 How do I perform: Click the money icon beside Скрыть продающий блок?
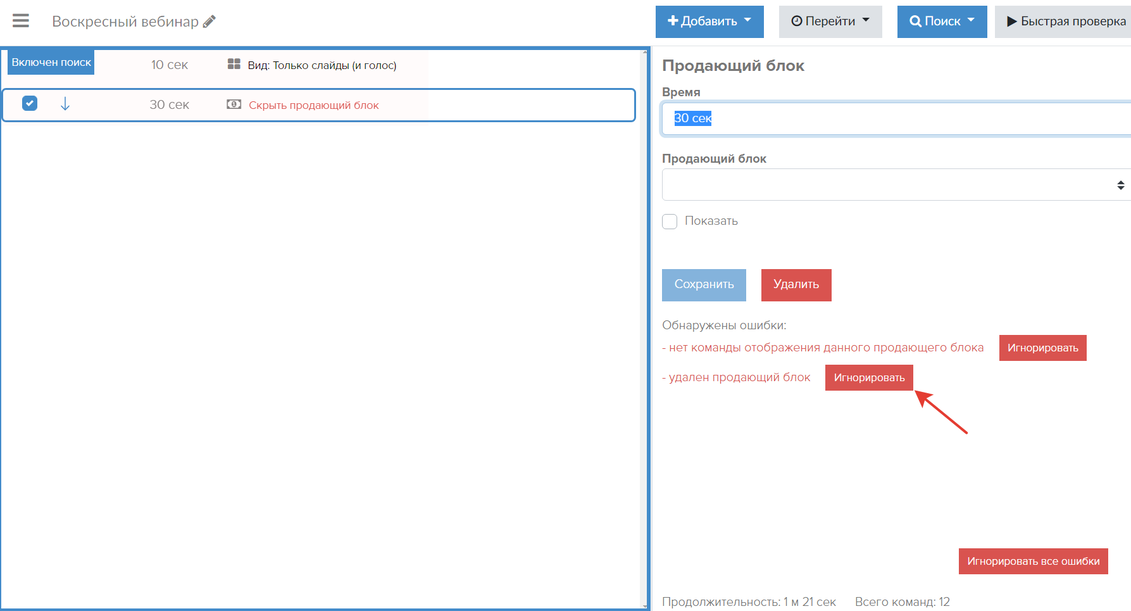coord(234,105)
